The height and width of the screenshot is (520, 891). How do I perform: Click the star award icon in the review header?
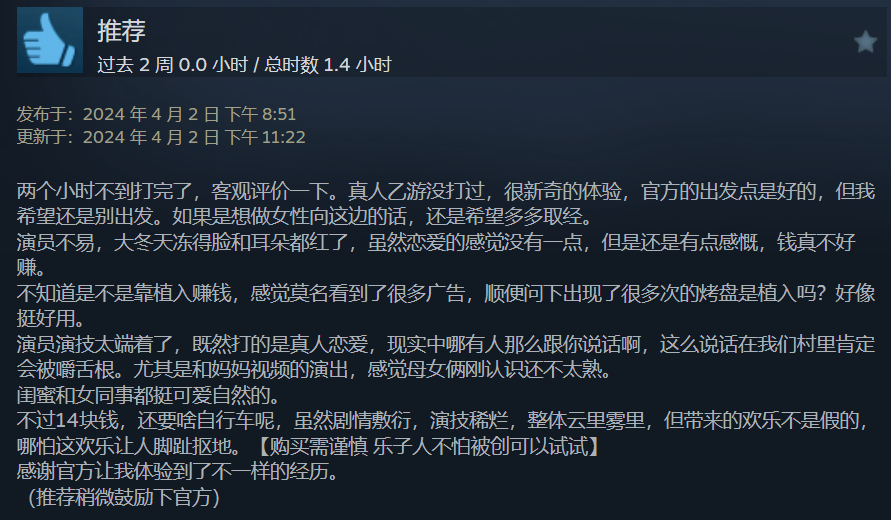tap(865, 42)
